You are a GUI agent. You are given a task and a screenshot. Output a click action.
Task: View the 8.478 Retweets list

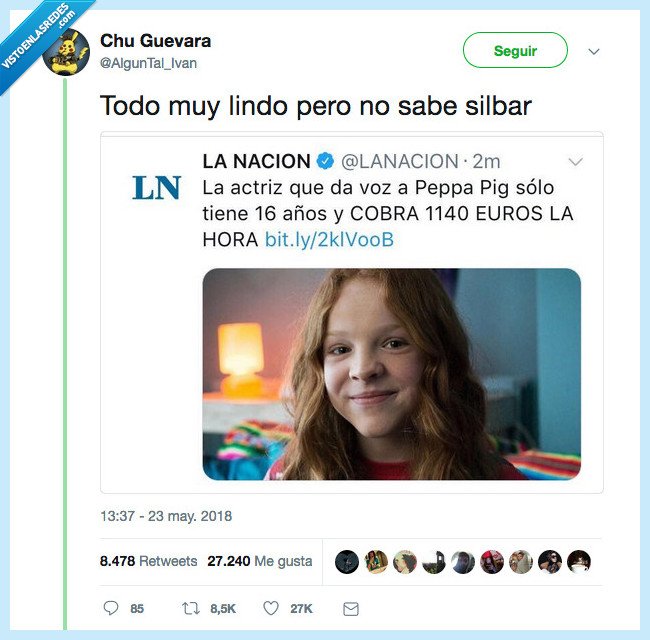[148, 561]
